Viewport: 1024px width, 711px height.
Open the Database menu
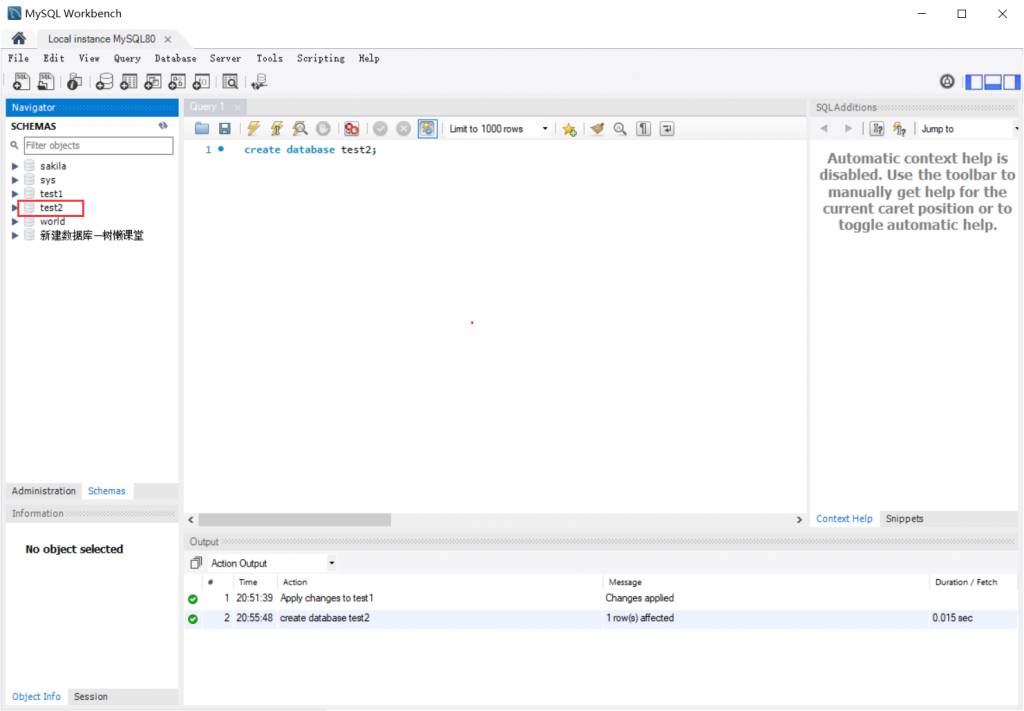(175, 58)
